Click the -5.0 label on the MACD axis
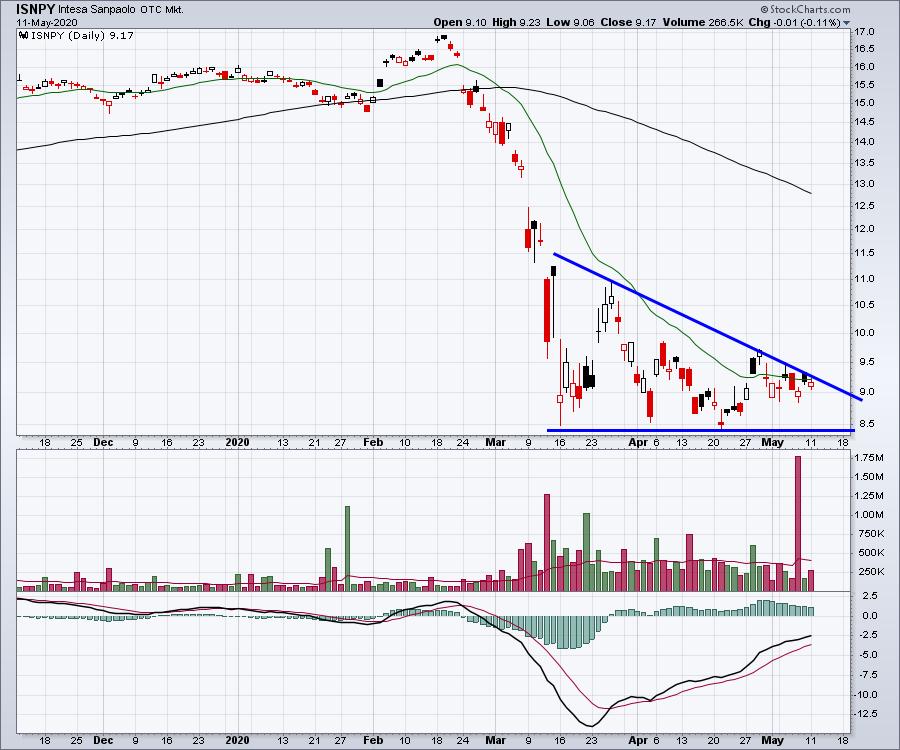The height and width of the screenshot is (750, 900). tap(868, 654)
